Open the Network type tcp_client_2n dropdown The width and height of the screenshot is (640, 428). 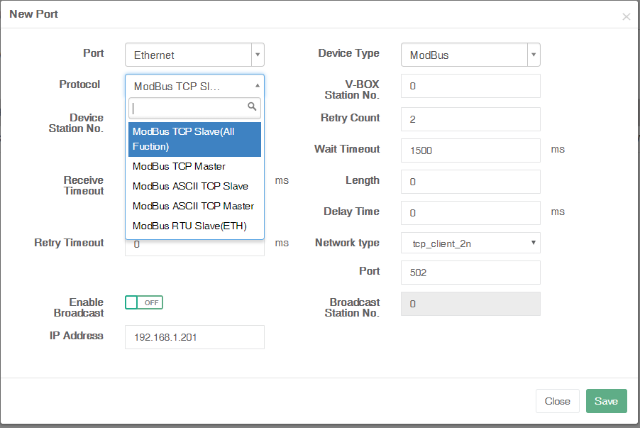coord(471,243)
